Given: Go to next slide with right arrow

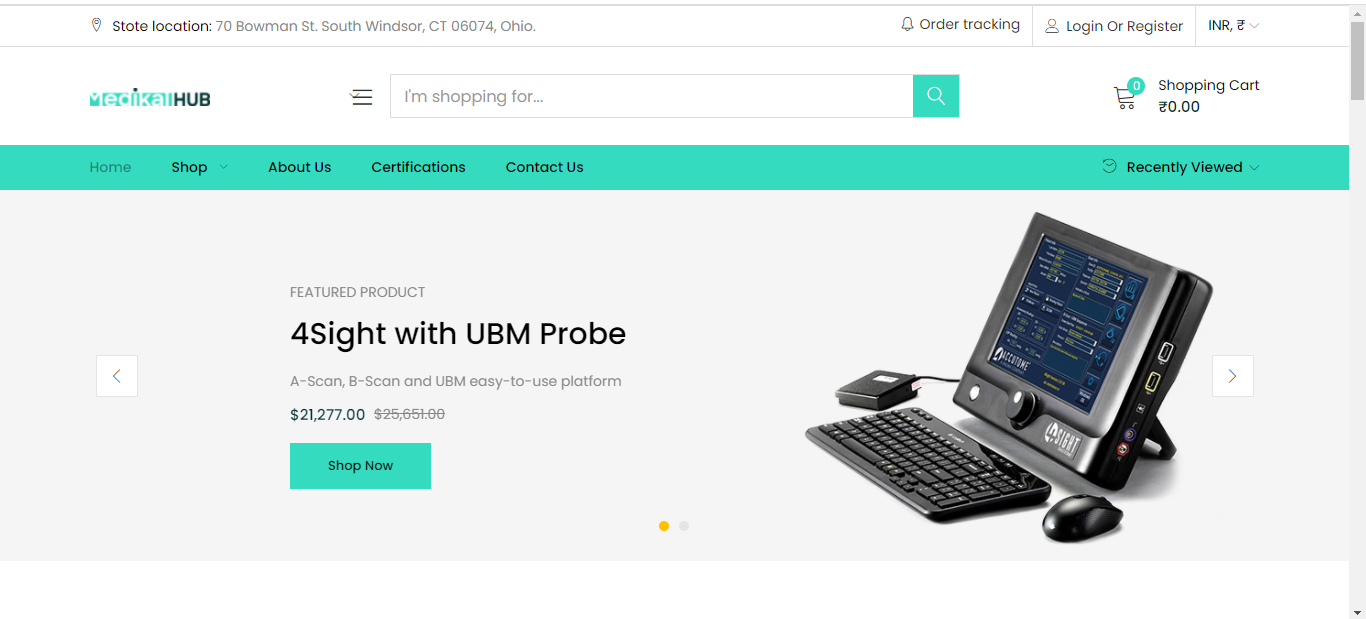Looking at the screenshot, I should tap(1232, 376).
